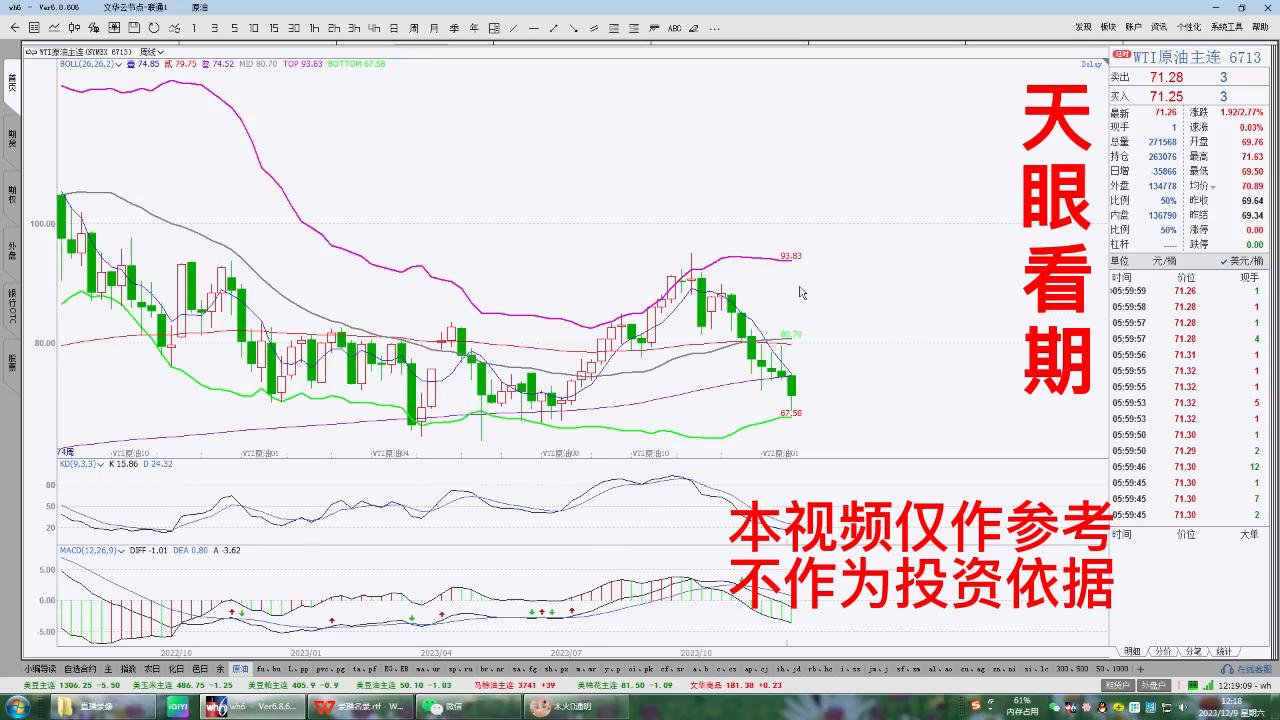Select the 3h period button
The width and height of the screenshot is (1280, 720).
pyautogui.click(x=354, y=28)
